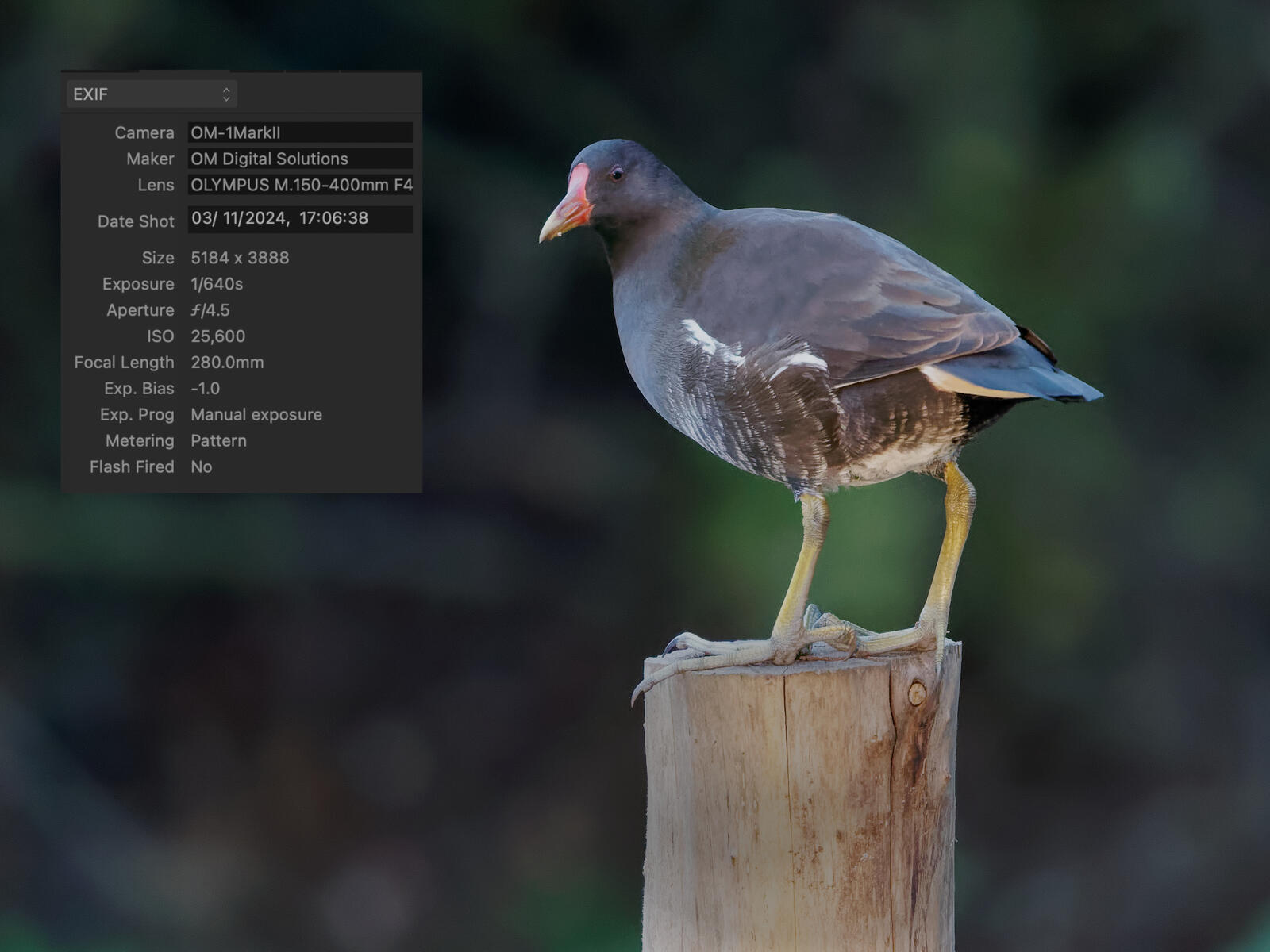Click the Exposure value 1/640s
Screen dimensions: 1270x952
coord(217,284)
